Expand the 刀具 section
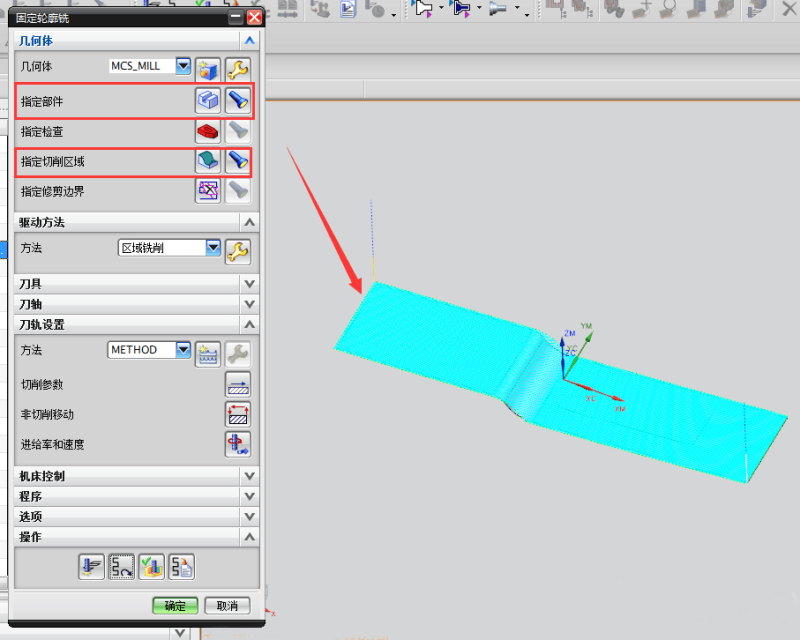This screenshot has height=640, width=800. pos(249,284)
